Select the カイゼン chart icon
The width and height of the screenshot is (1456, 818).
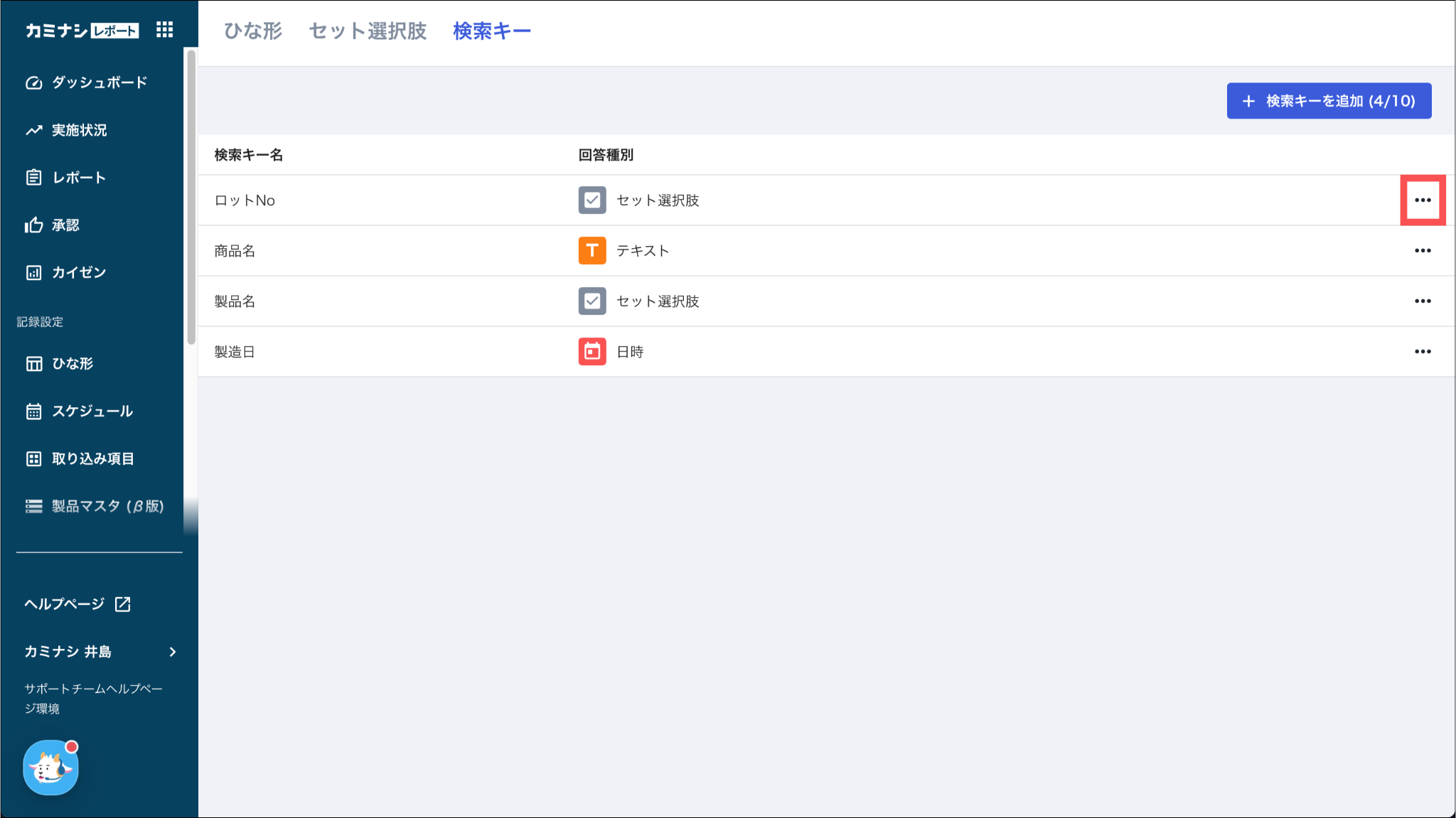click(33, 273)
